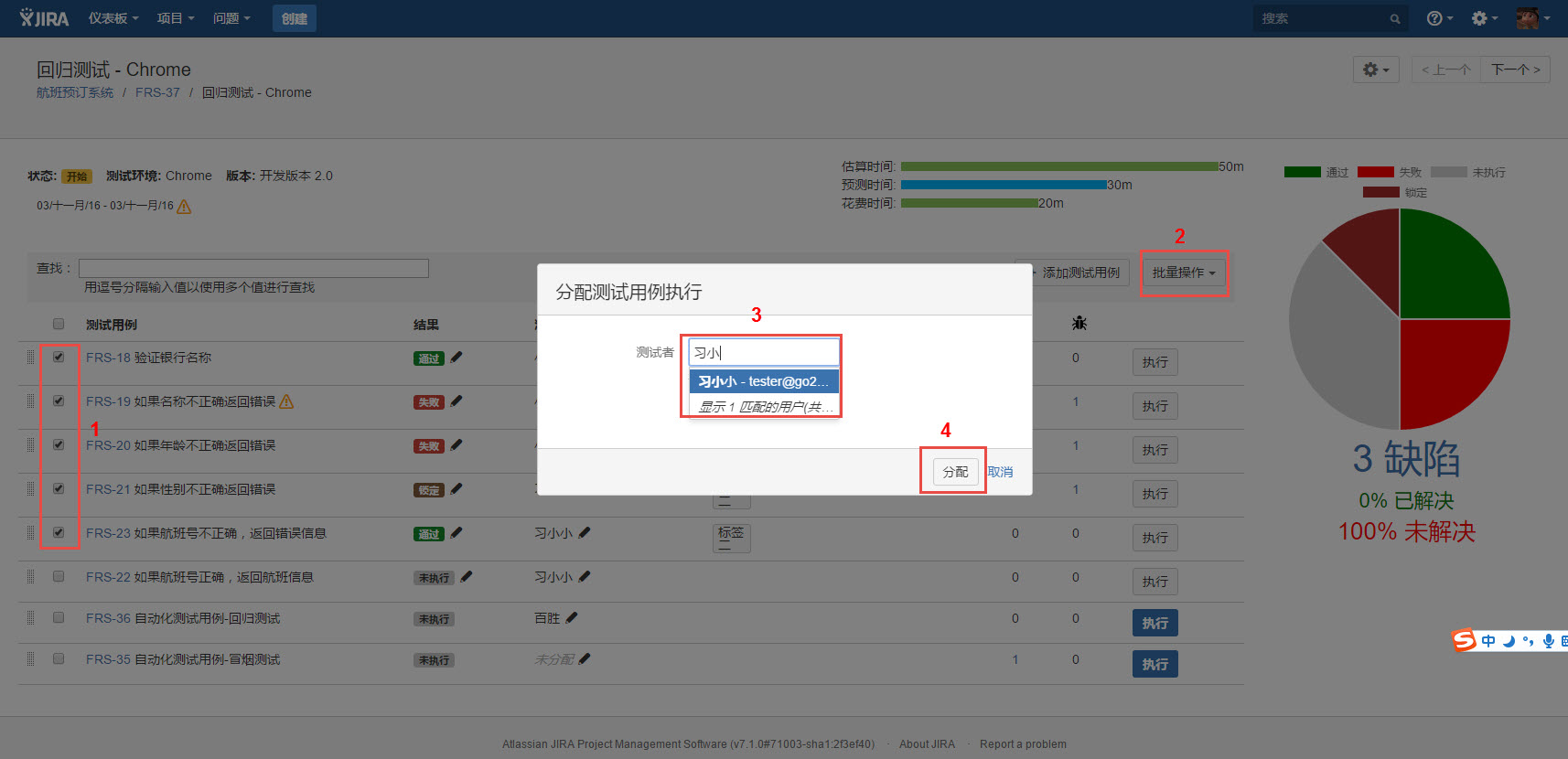This screenshot has height=759, width=1568.
Task: Edit tester pencil next to 未分配
Action: (585, 658)
